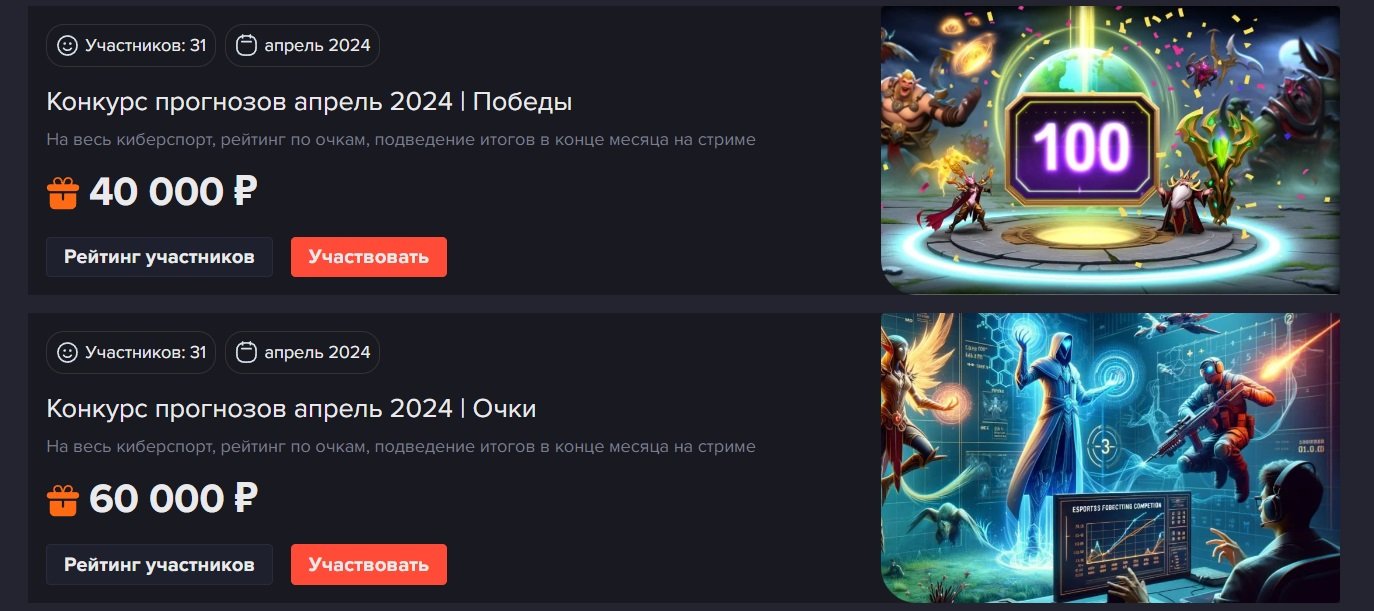Click апрель 2024 badge in Очки card

click(302, 352)
